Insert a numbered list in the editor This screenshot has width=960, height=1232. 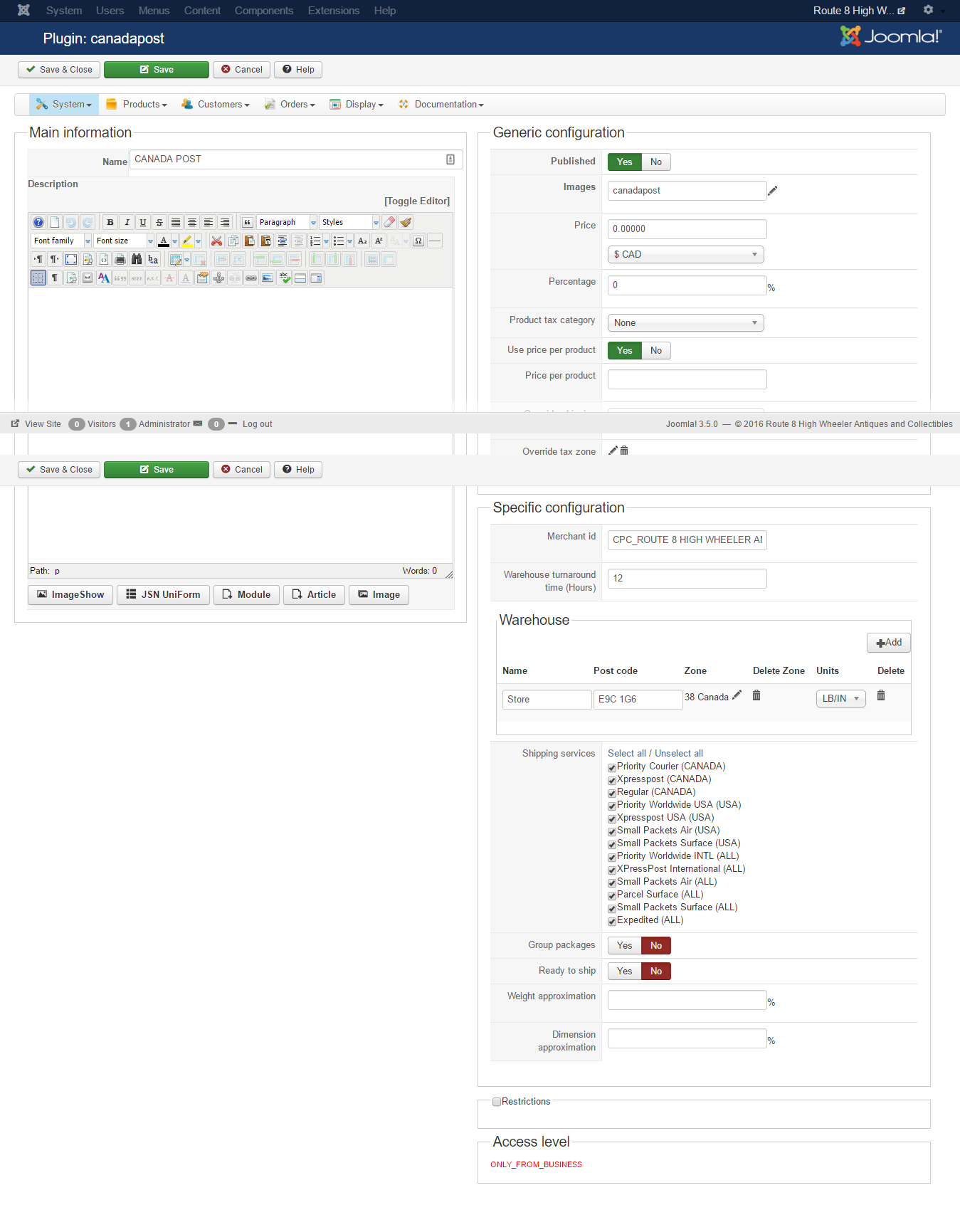[x=315, y=241]
